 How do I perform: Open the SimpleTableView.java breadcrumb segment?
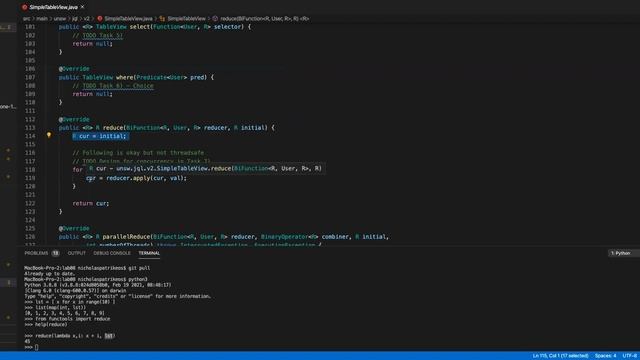(129, 18)
